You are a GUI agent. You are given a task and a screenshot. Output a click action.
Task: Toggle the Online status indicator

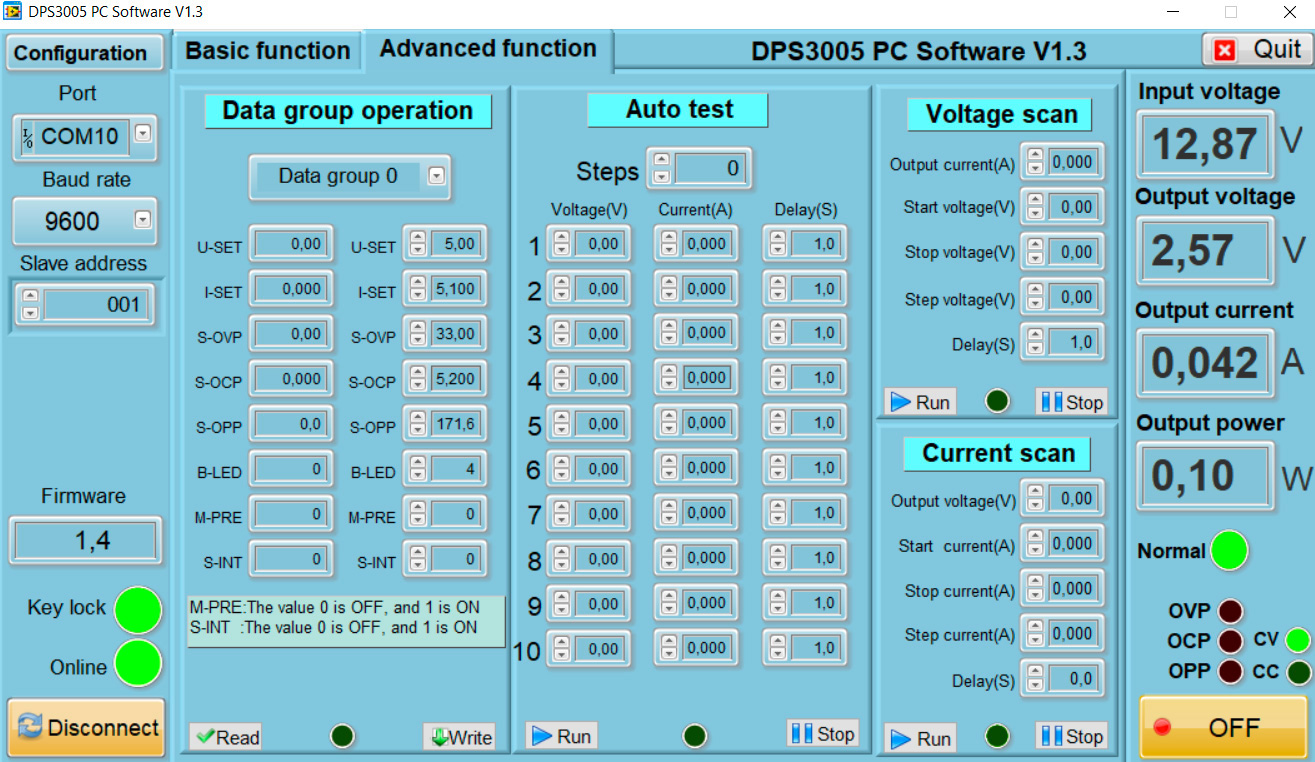138,664
